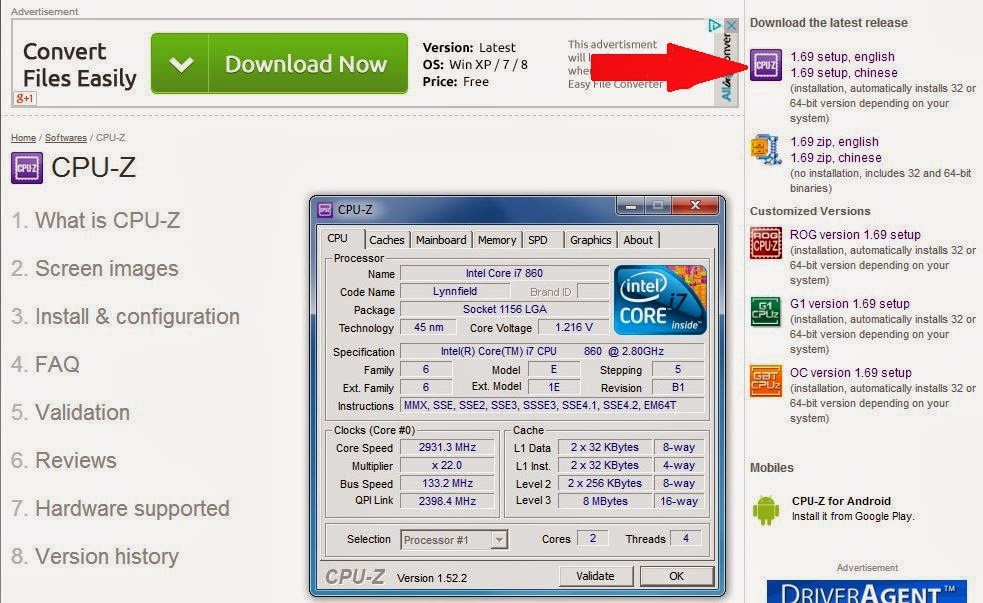Click the Package value Socket 1156 LGA
983x603 pixels.
point(504,310)
